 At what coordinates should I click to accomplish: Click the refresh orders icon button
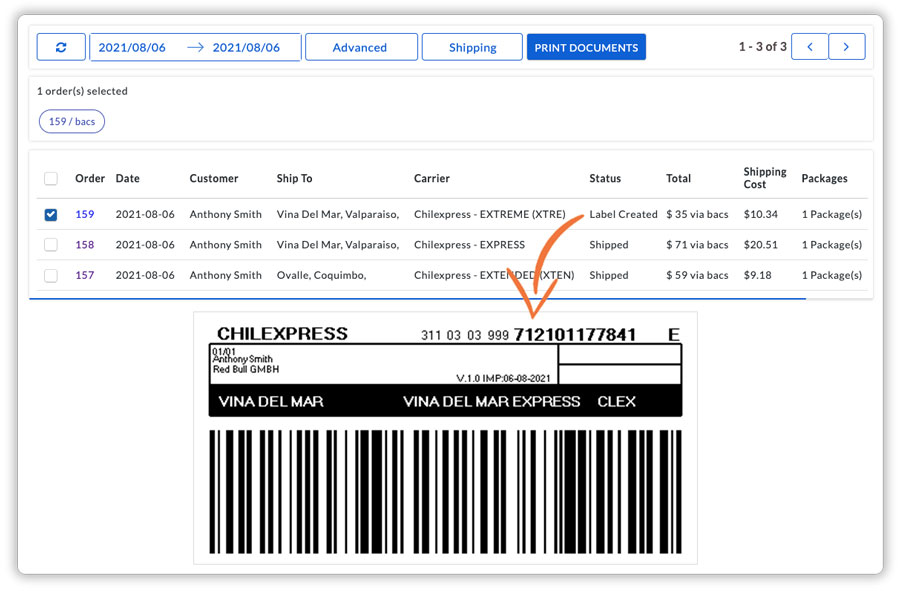(x=61, y=47)
